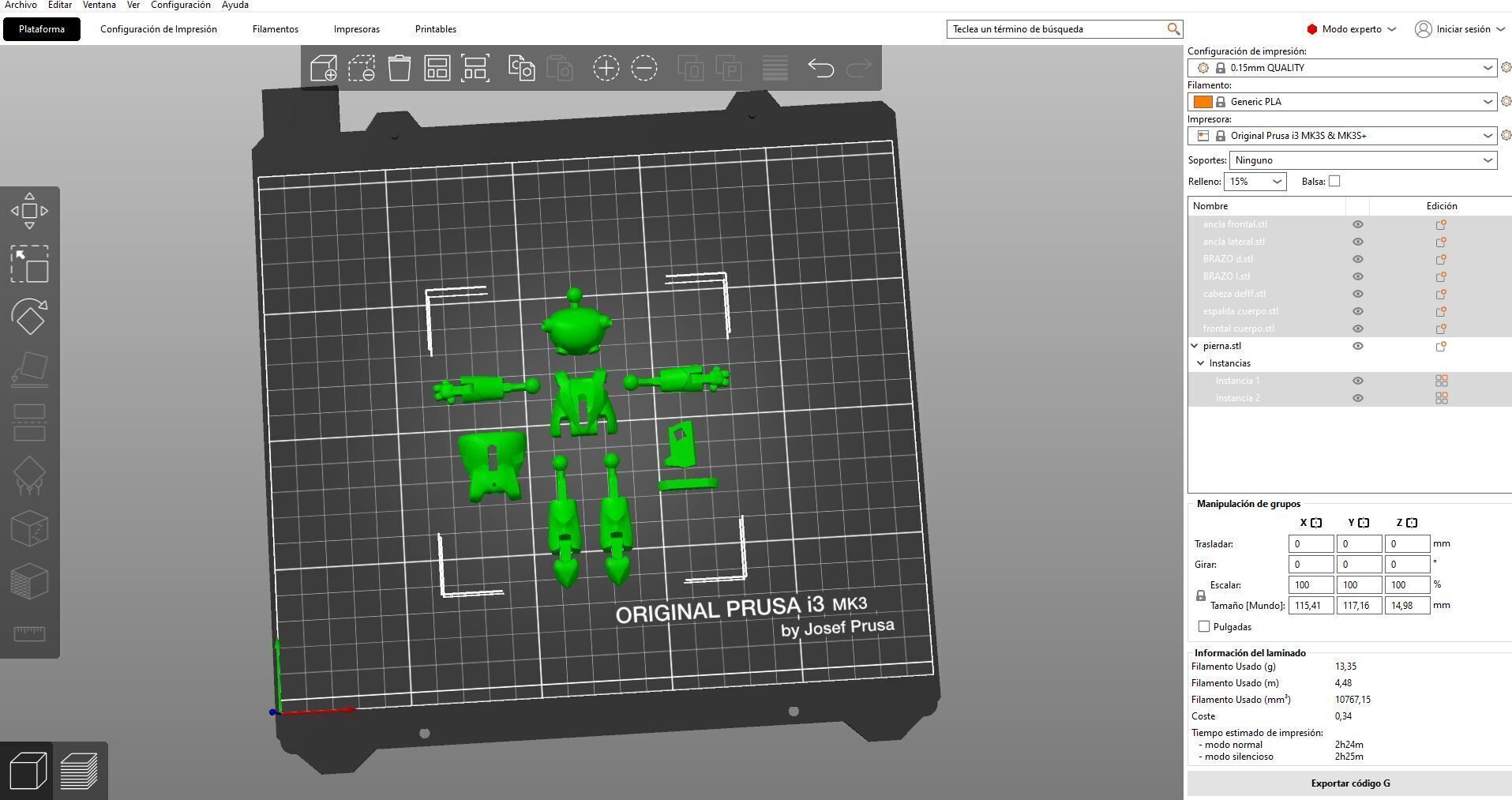1512x800 pixels.
Task: Click the Exportar código G button
Action: (1350, 783)
